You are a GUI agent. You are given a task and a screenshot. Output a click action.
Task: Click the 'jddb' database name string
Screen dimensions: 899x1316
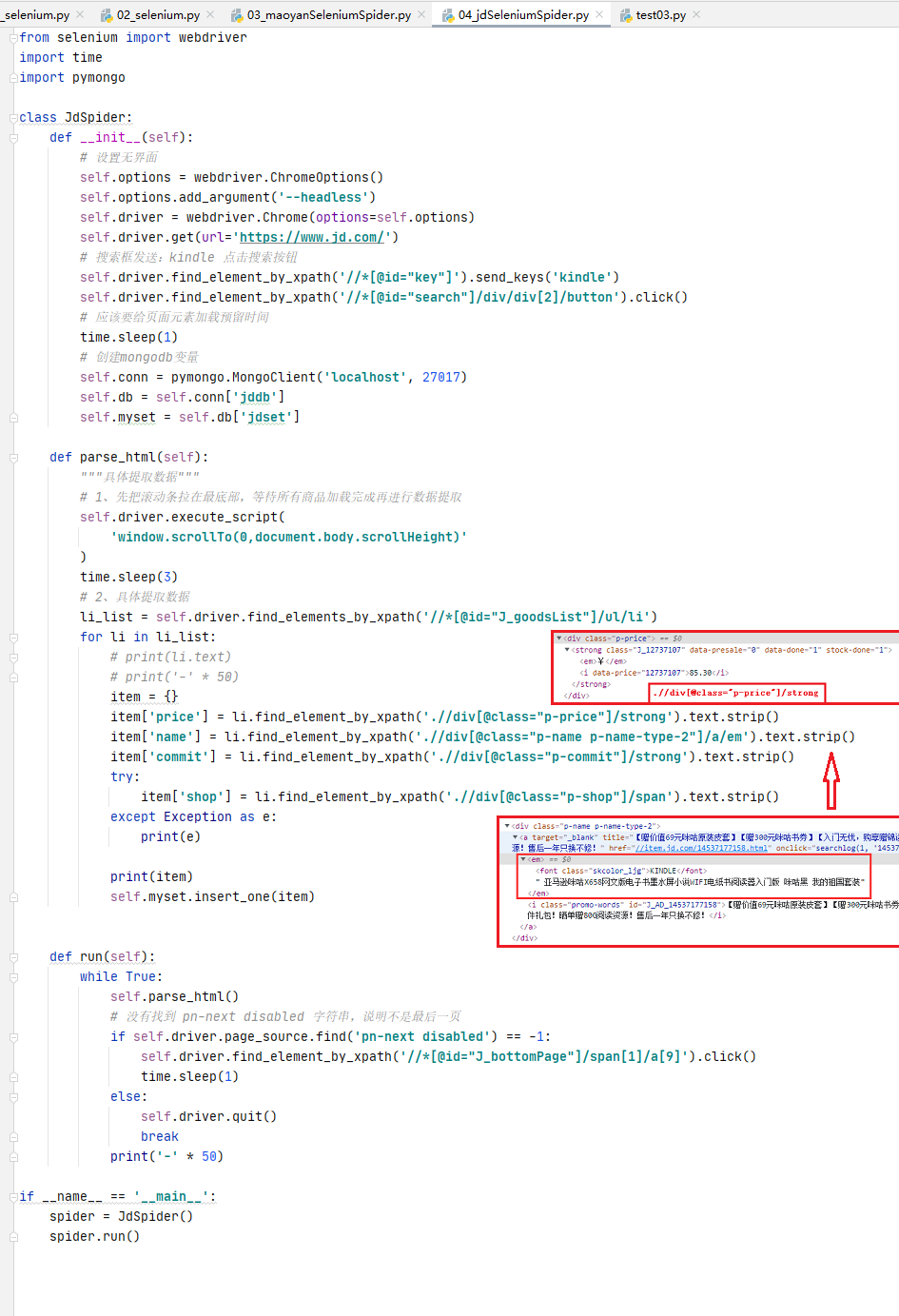point(254,397)
